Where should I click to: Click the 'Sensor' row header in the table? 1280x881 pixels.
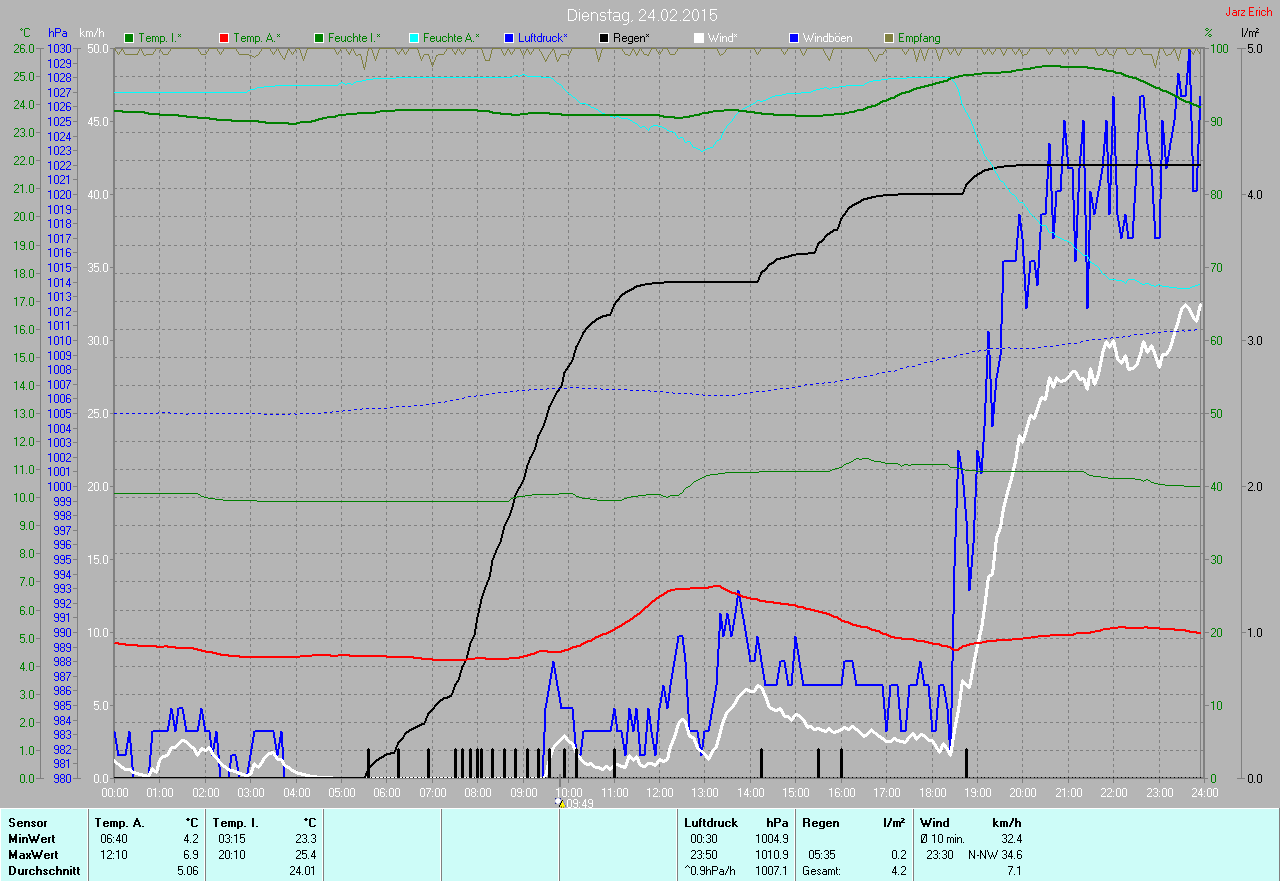(27, 823)
